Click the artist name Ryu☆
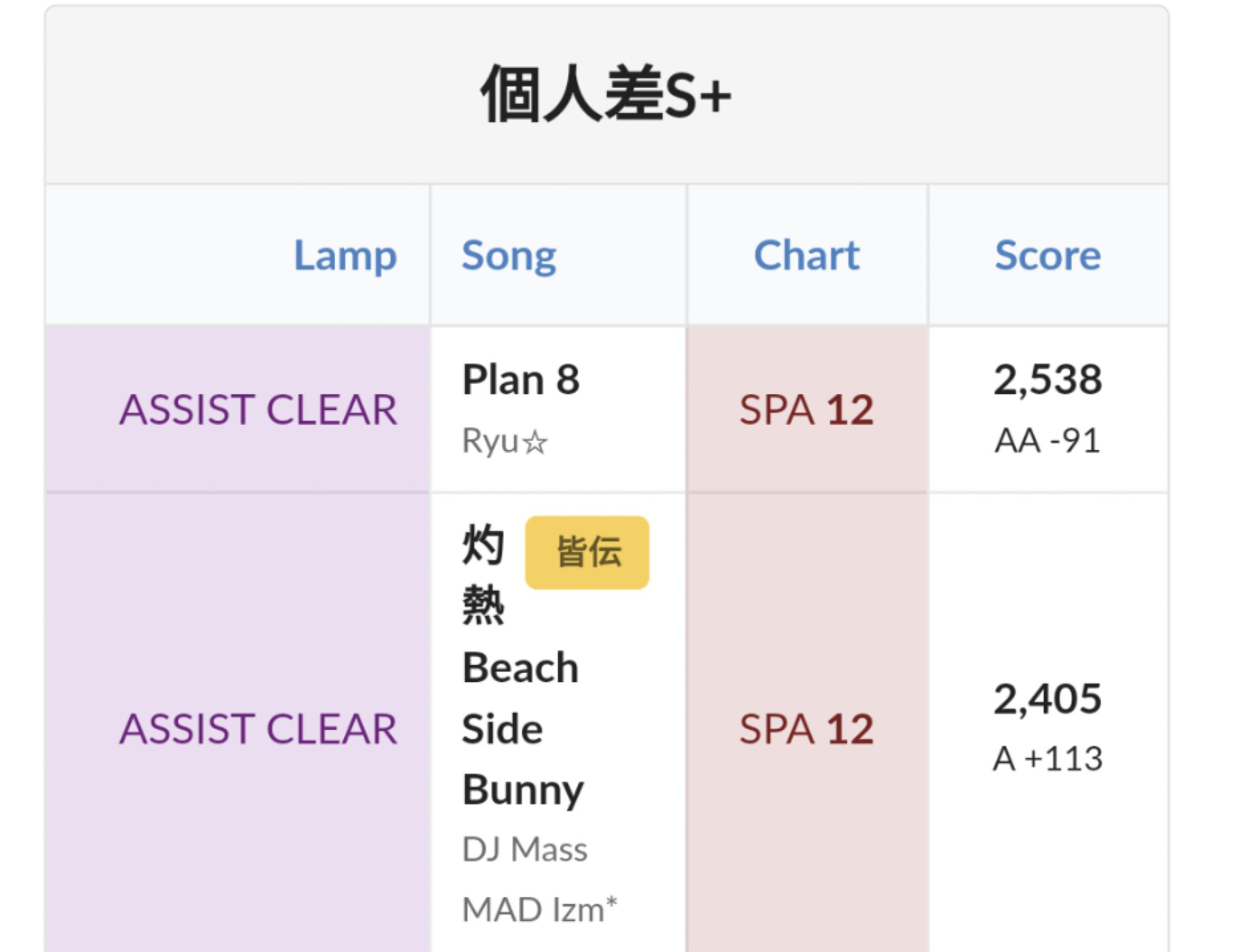The image size is (1255, 952). click(504, 441)
